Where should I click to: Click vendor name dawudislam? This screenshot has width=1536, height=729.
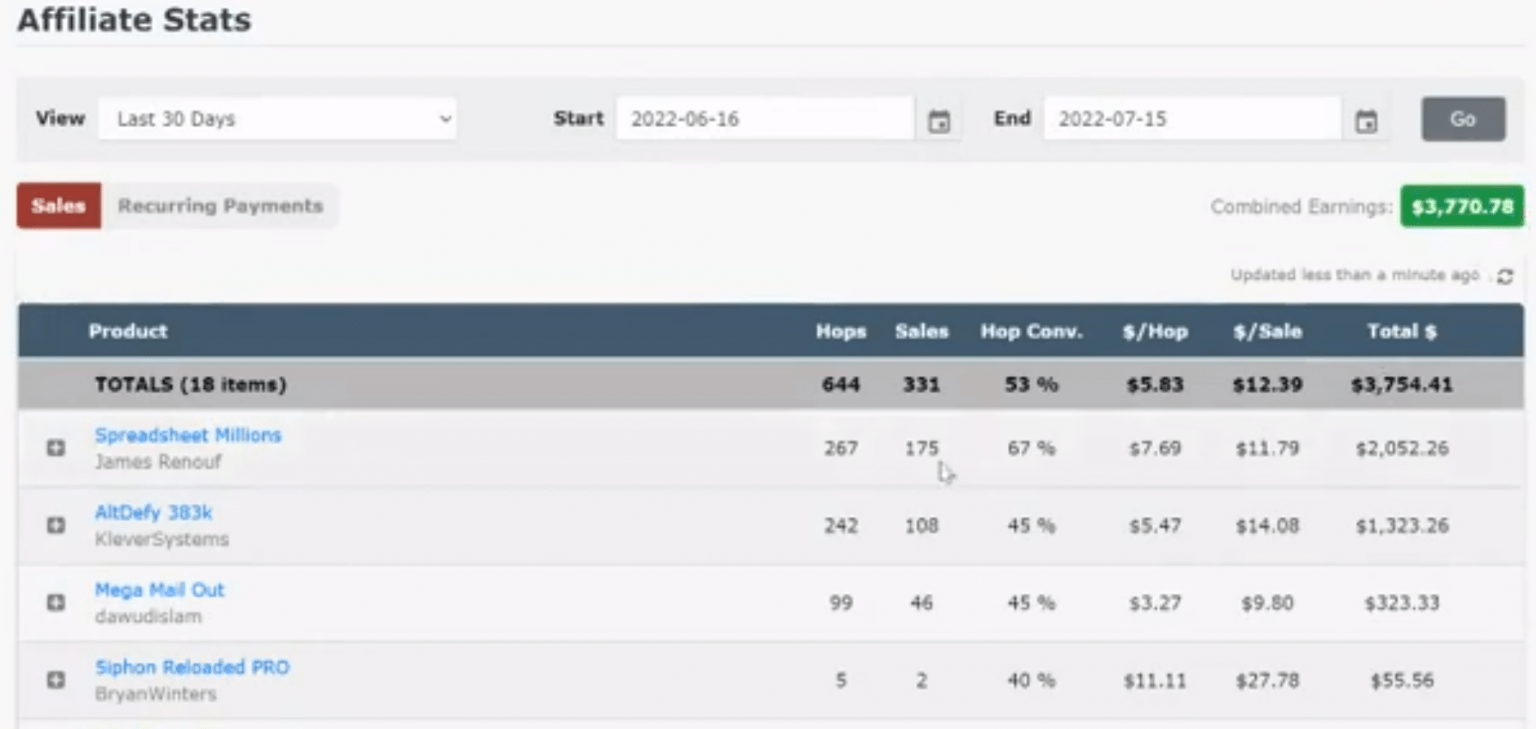coord(148,616)
